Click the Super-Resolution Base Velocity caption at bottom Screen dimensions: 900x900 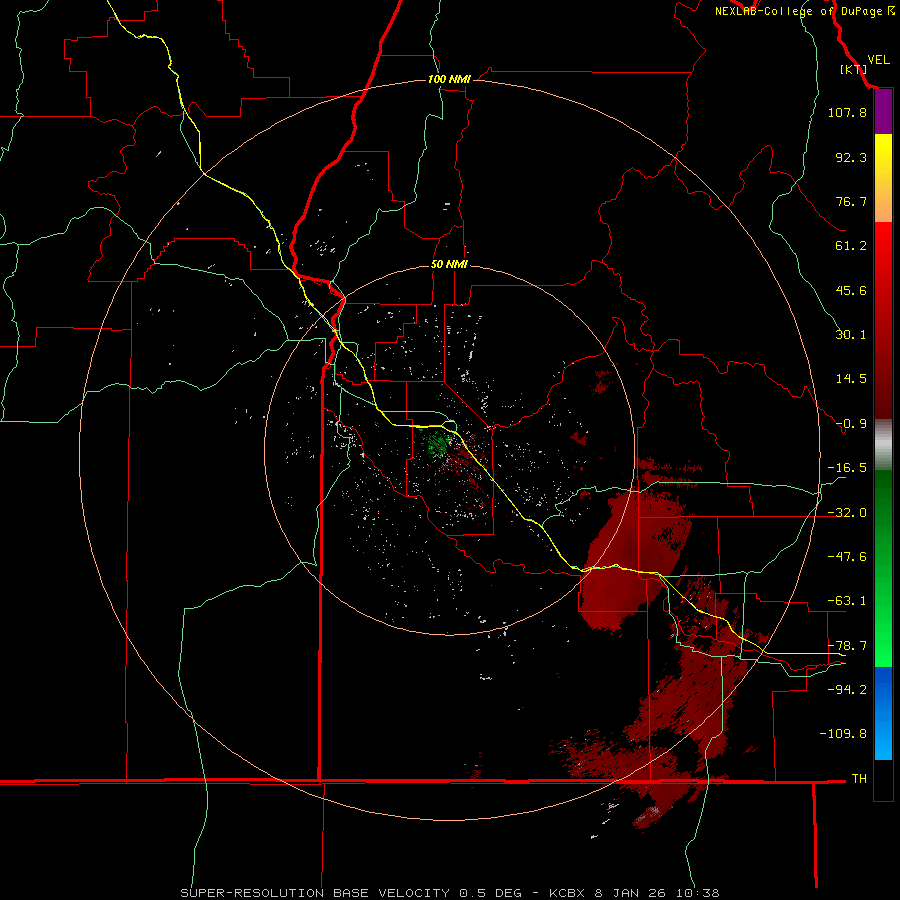(449, 893)
